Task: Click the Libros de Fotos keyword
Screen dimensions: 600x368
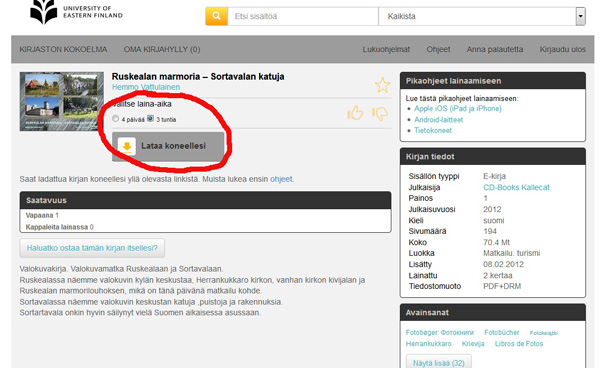Action: point(519,344)
